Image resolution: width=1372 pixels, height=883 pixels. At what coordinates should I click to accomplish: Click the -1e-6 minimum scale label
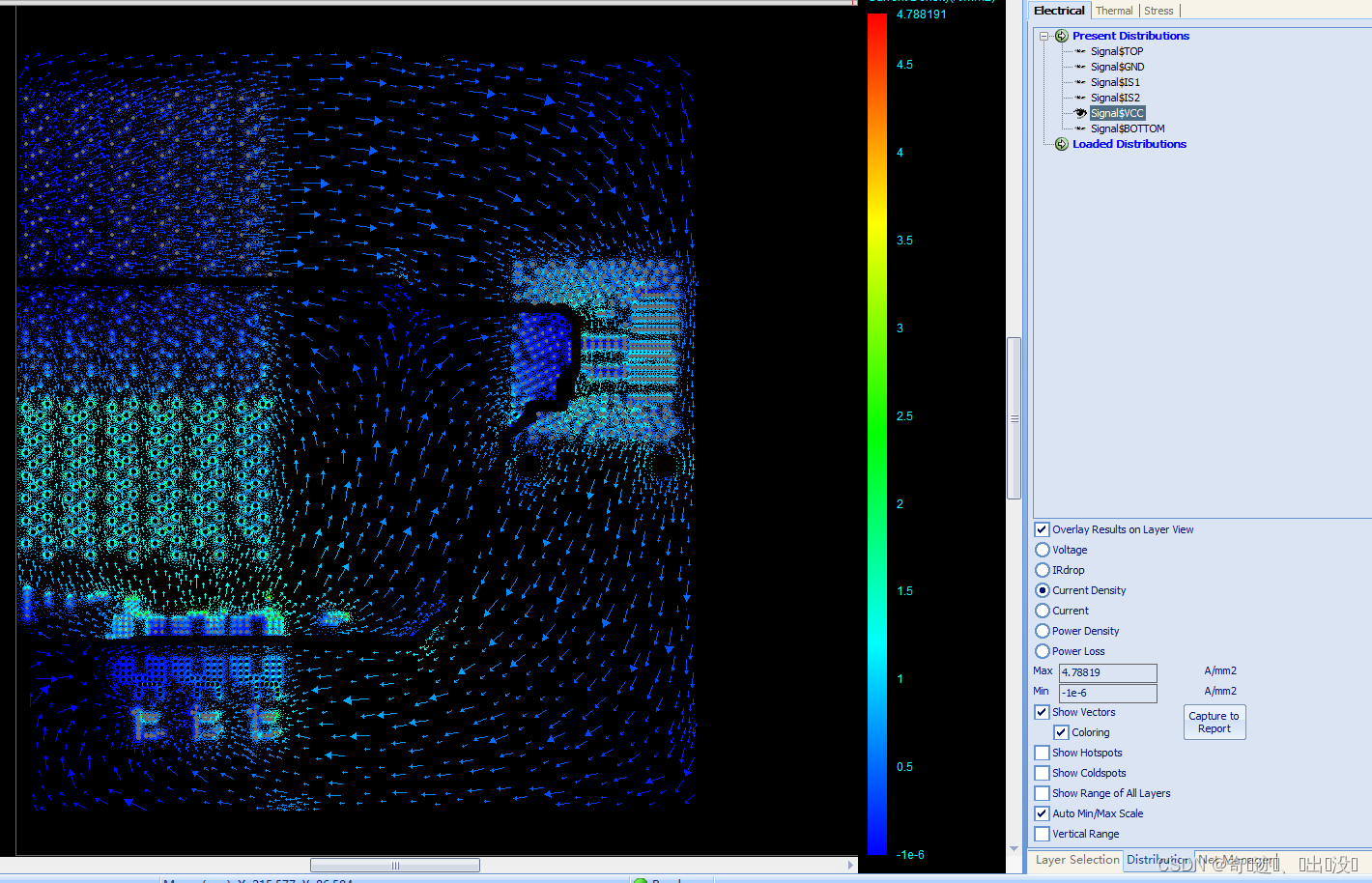910,855
